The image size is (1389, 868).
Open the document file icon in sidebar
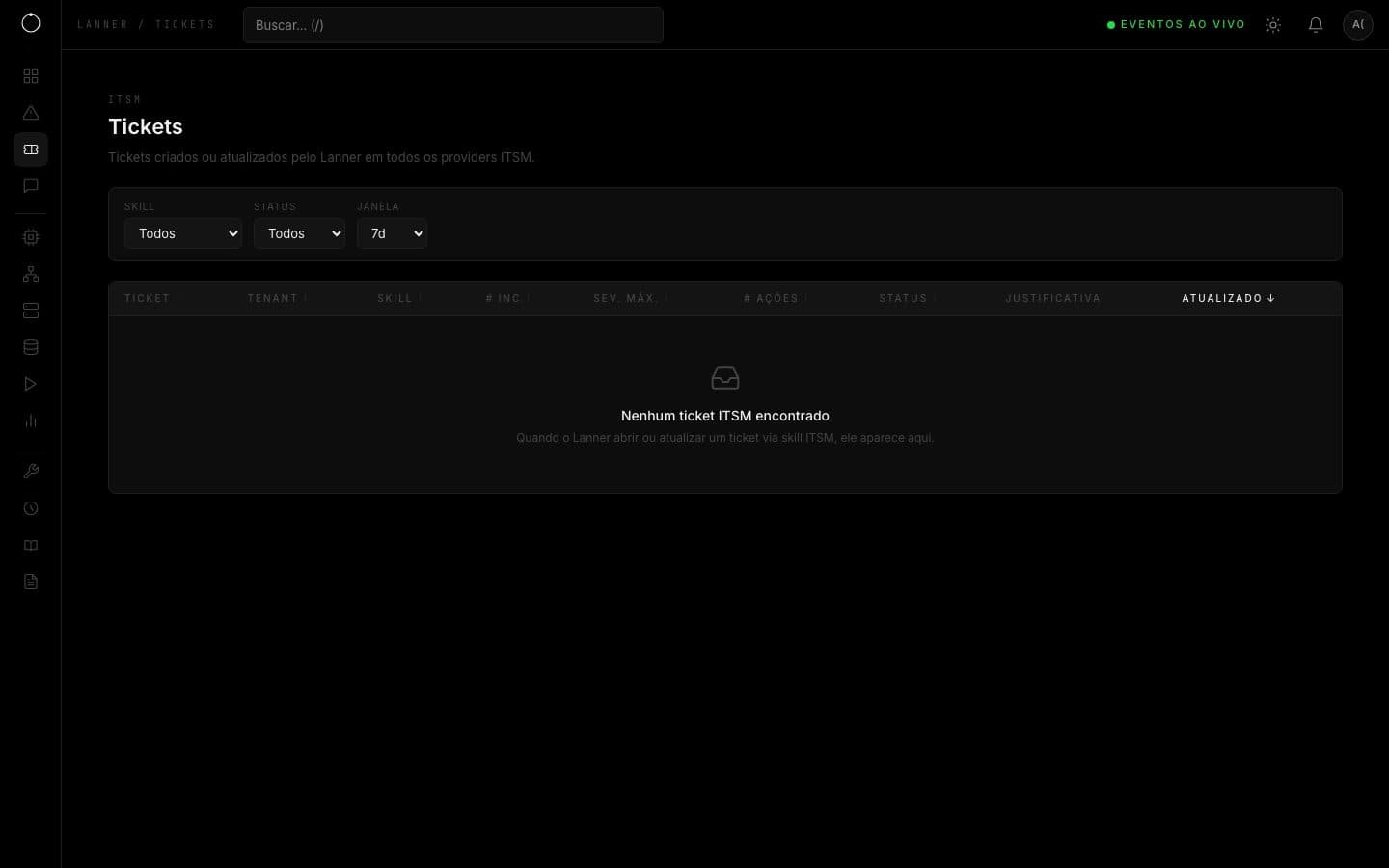coord(31,582)
